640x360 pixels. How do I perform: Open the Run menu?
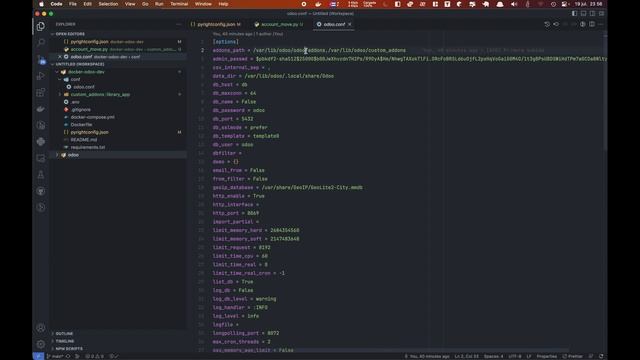tap(159, 4)
